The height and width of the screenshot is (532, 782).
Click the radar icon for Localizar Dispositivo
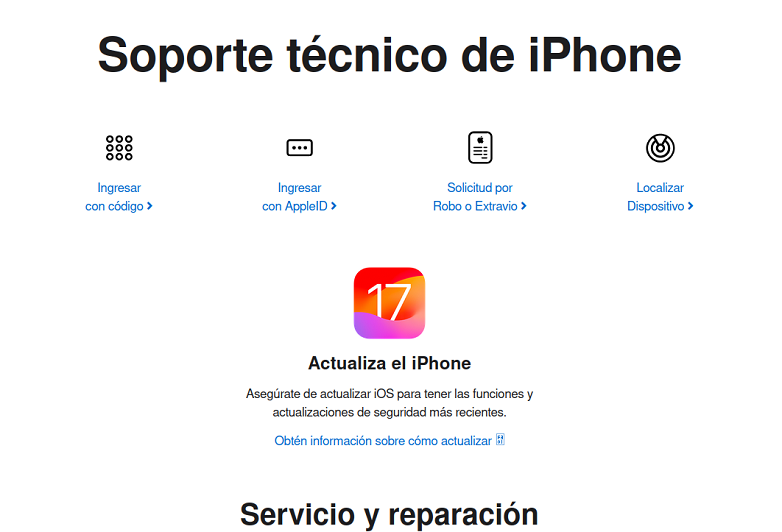[660, 148]
